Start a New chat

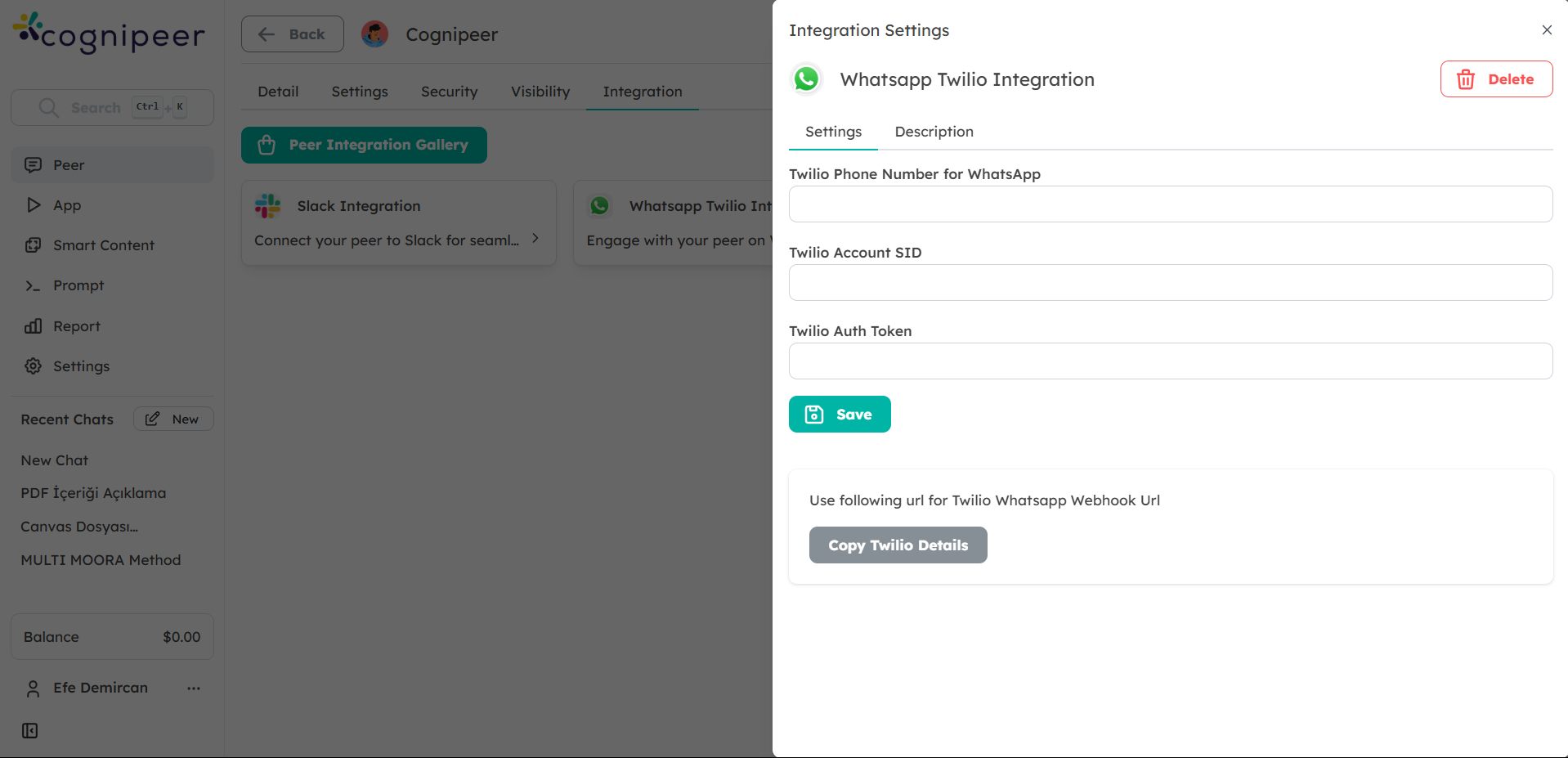point(173,419)
